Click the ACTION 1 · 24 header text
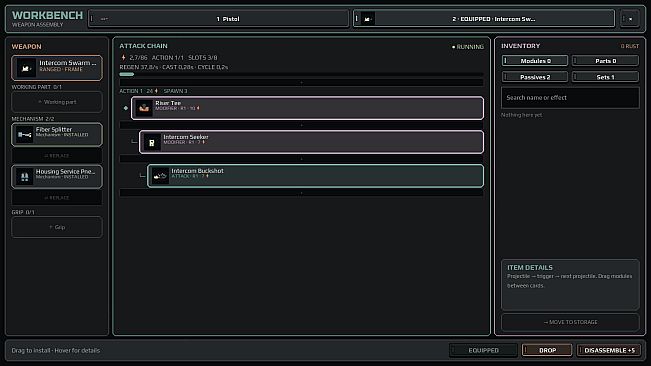 (139, 91)
